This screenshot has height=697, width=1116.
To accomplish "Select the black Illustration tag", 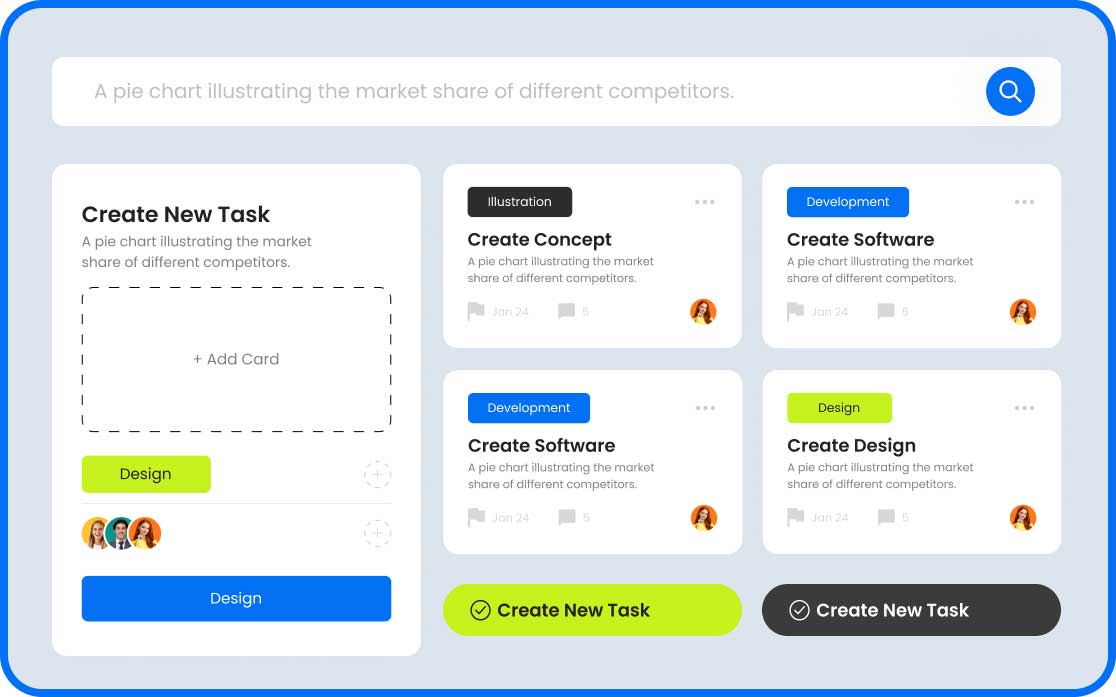I will point(519,202).
